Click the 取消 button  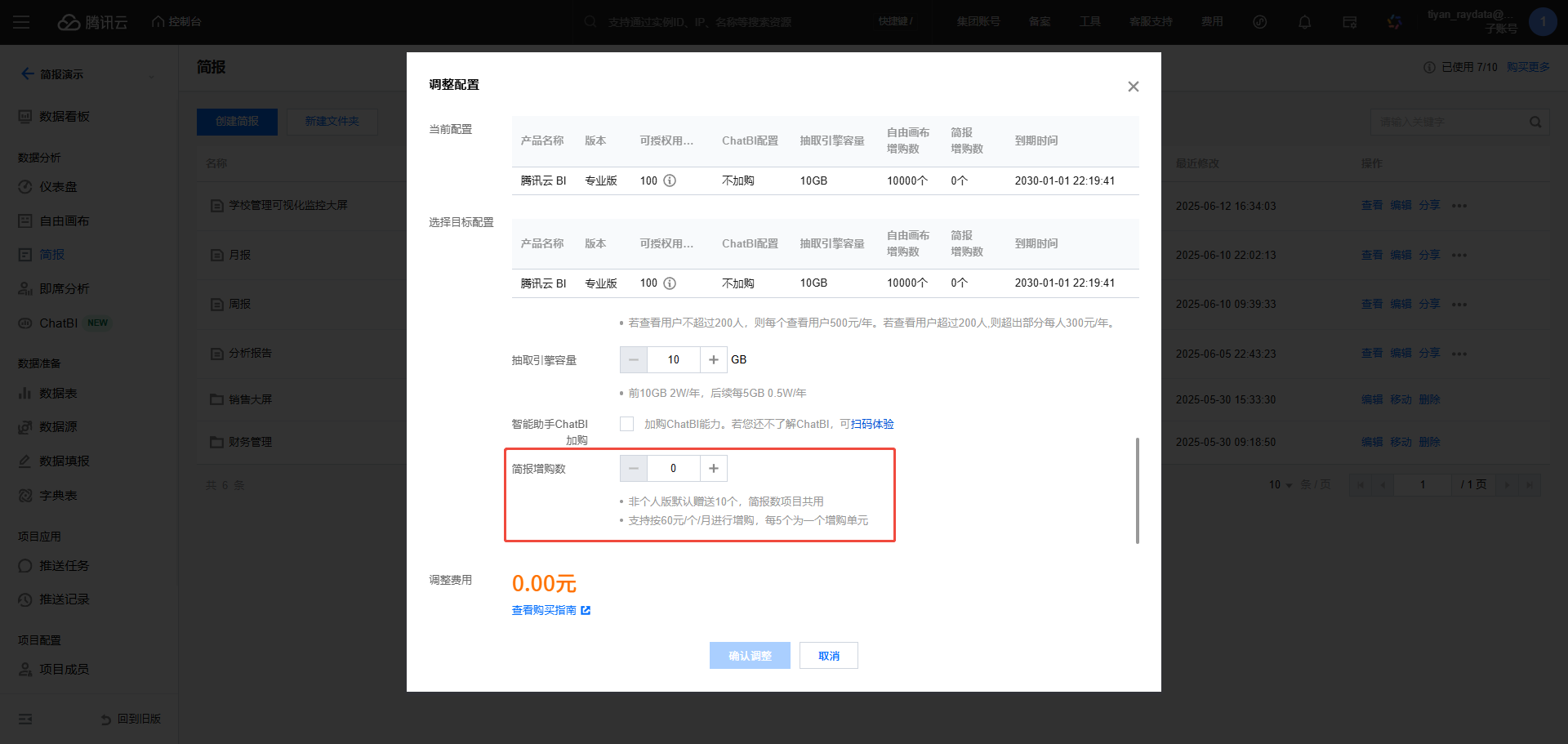pos(828,656)
